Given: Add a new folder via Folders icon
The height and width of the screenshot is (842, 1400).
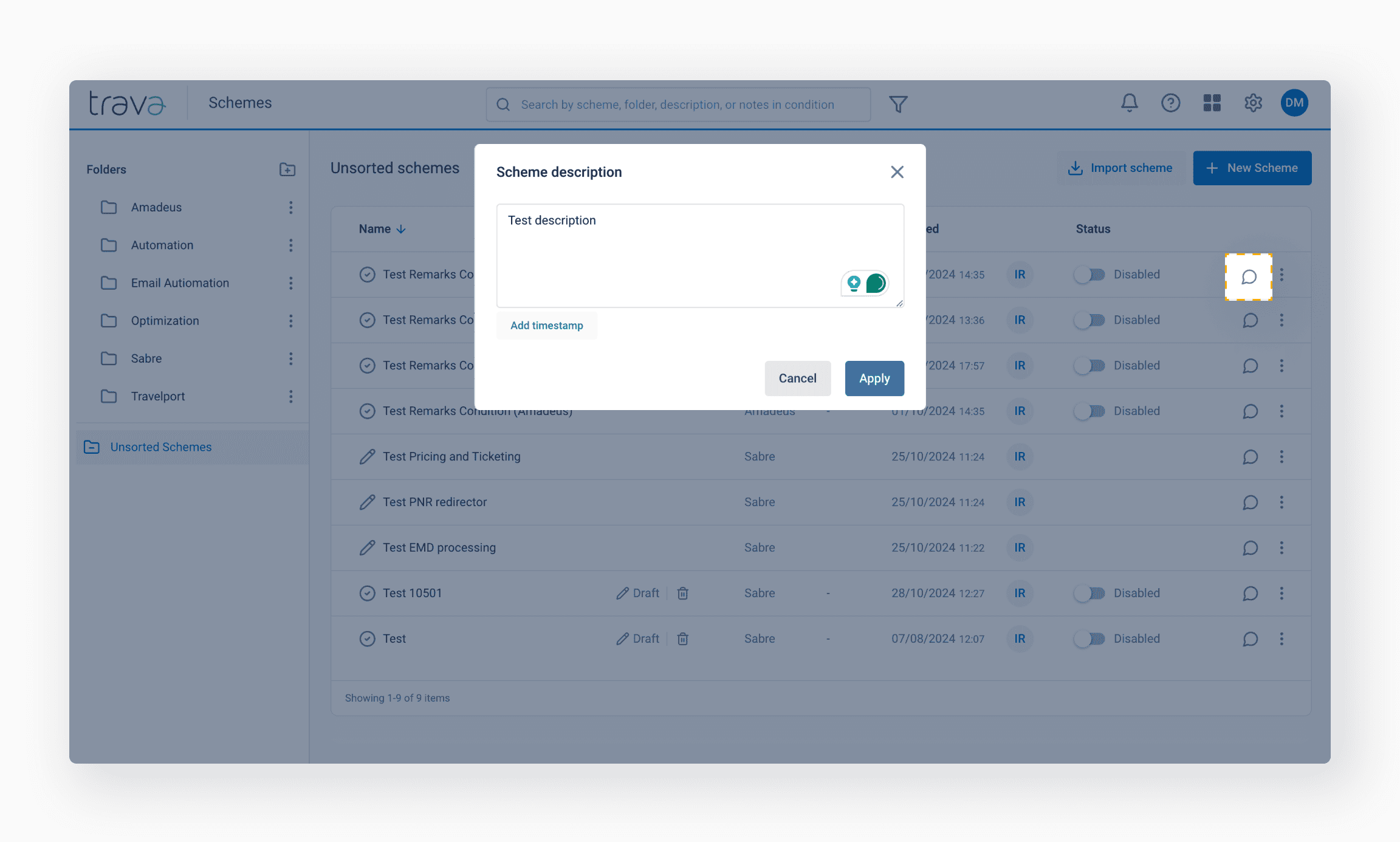Looking at the screenshot, I should (x=287, y=169).
